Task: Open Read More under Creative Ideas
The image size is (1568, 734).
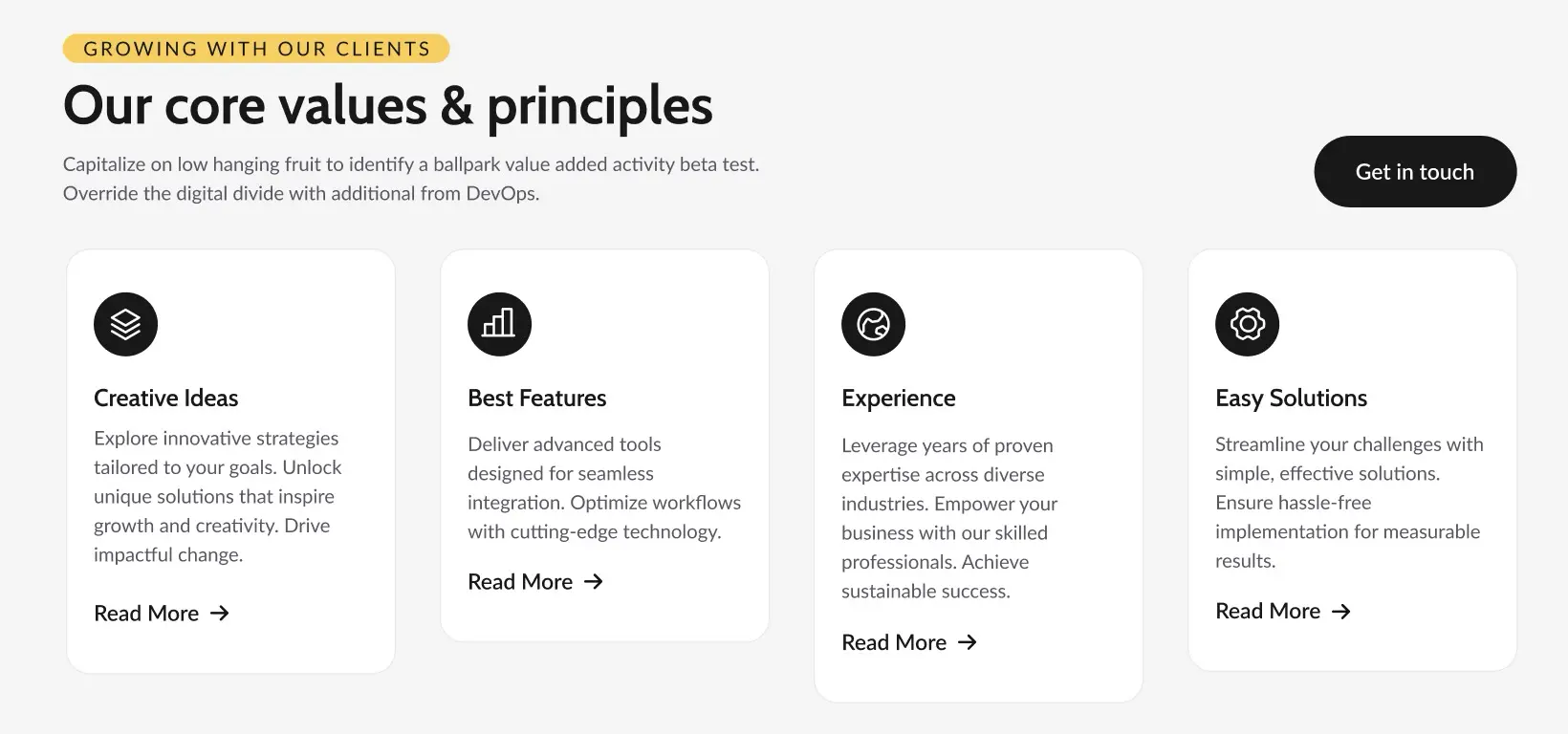Action: 146,614
